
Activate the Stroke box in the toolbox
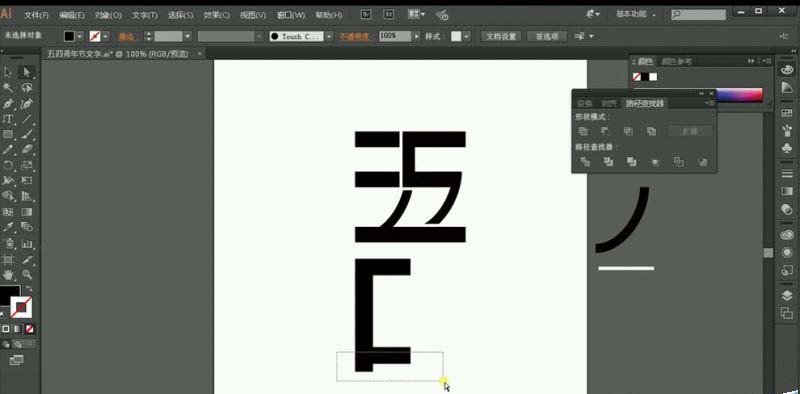point(21,306)
